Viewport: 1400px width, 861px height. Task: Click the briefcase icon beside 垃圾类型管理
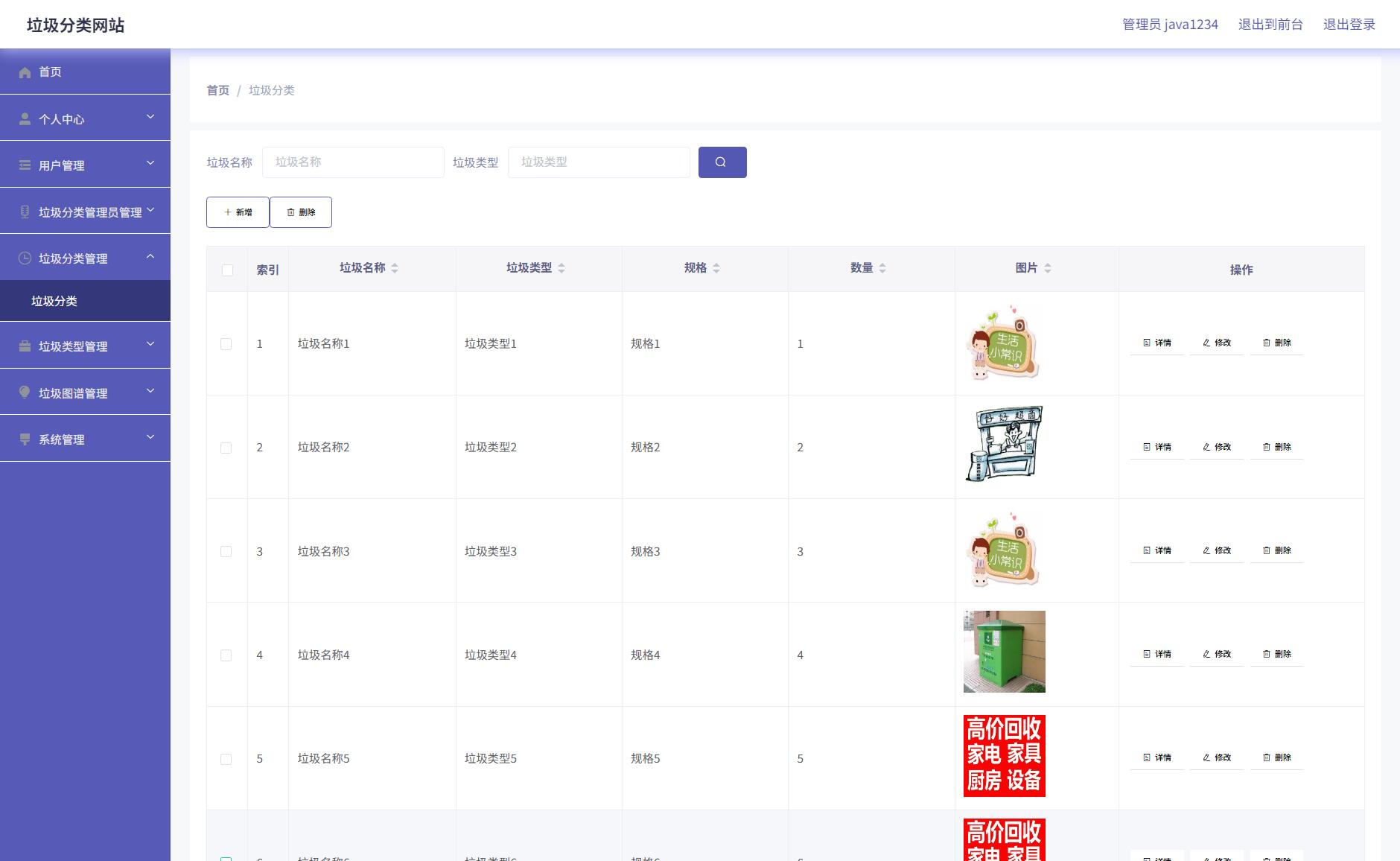(25, 346)
